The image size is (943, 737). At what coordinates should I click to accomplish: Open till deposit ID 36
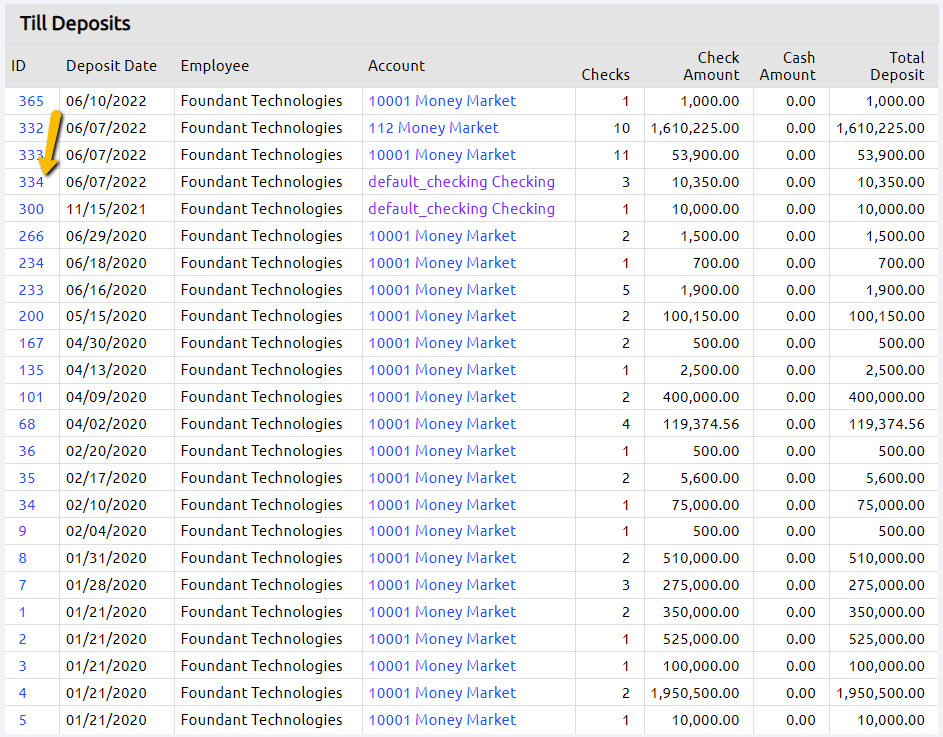pyautogui.click(x=27, y=451)
